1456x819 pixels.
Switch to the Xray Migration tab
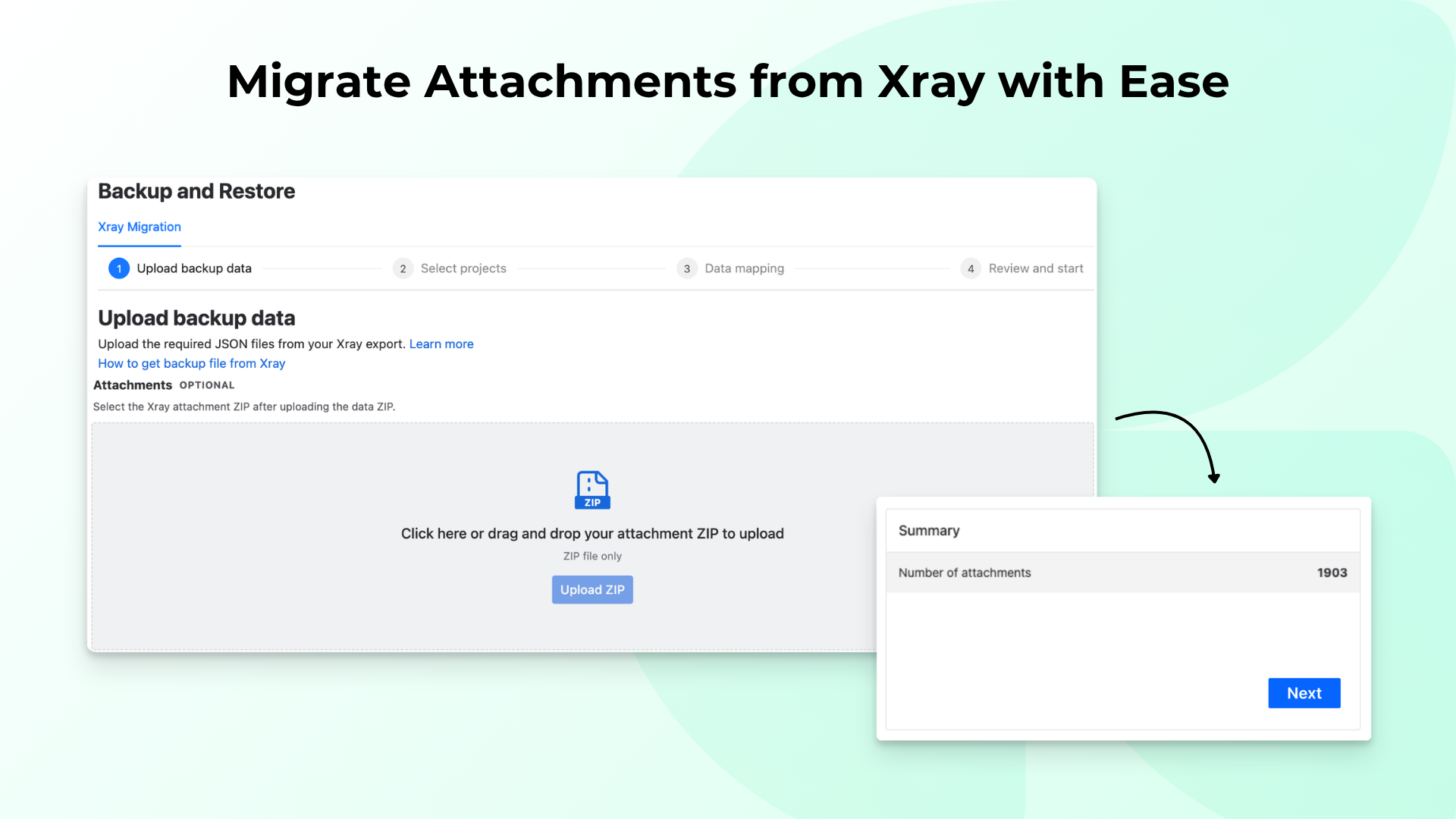pos(140,227)
